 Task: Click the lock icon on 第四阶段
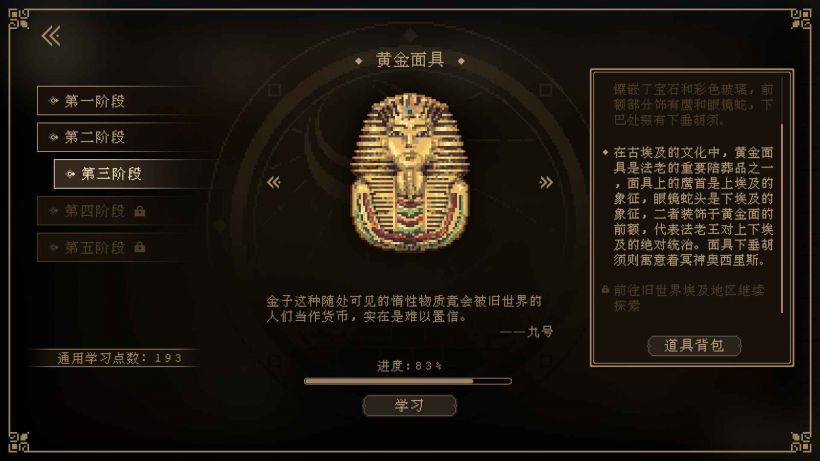[x=140, y=211]
